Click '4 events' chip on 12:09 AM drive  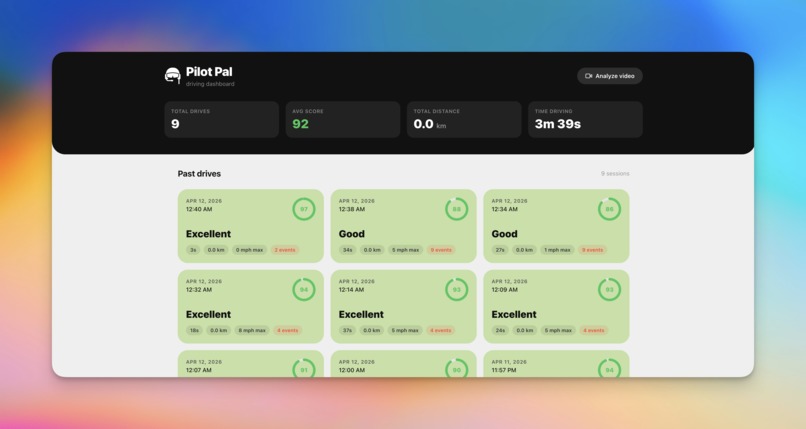[593, 330]
